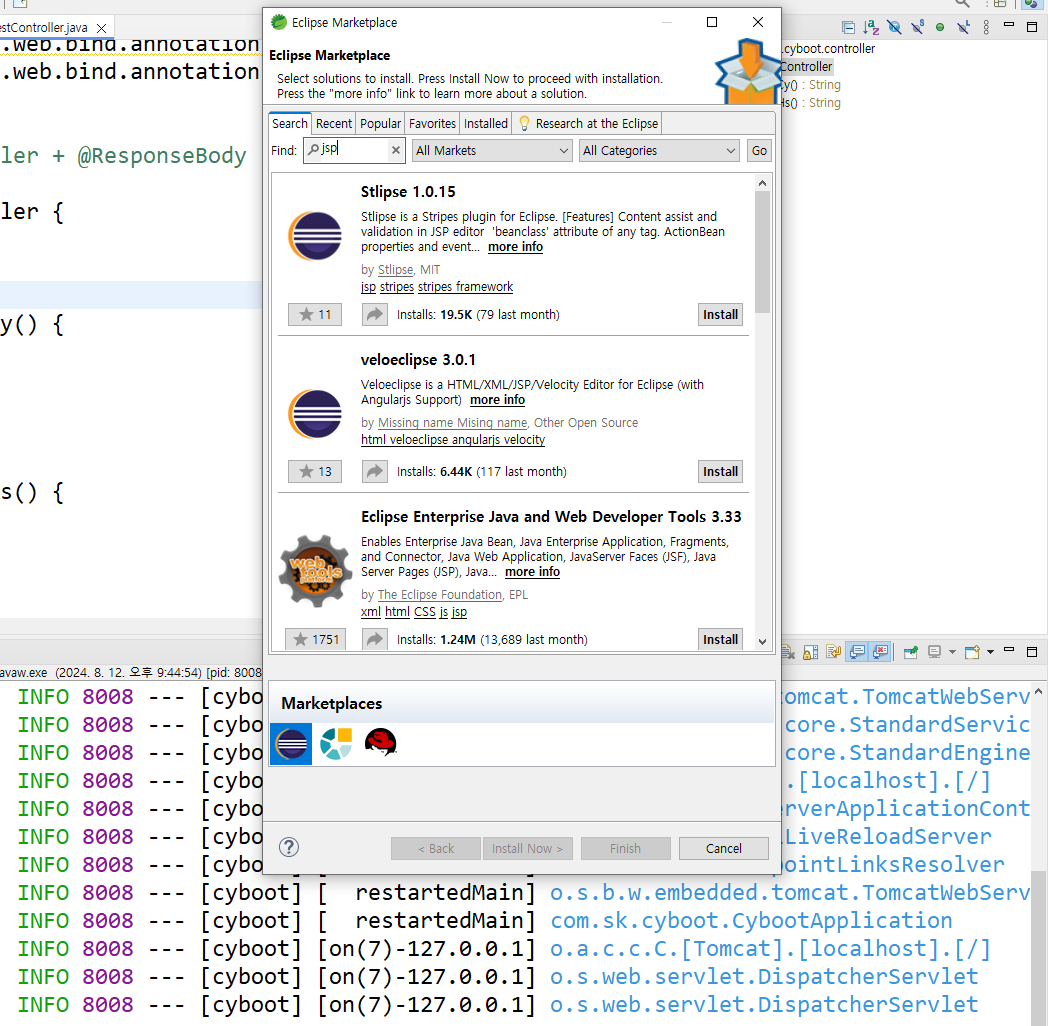Screen dimensions: 1048x1026
Task: Toggle Show Console on standard output
Action: [x=857, y=652]
